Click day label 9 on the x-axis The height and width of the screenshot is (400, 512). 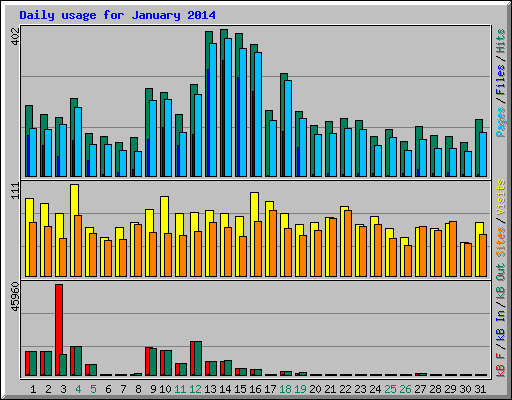[153, 389]
